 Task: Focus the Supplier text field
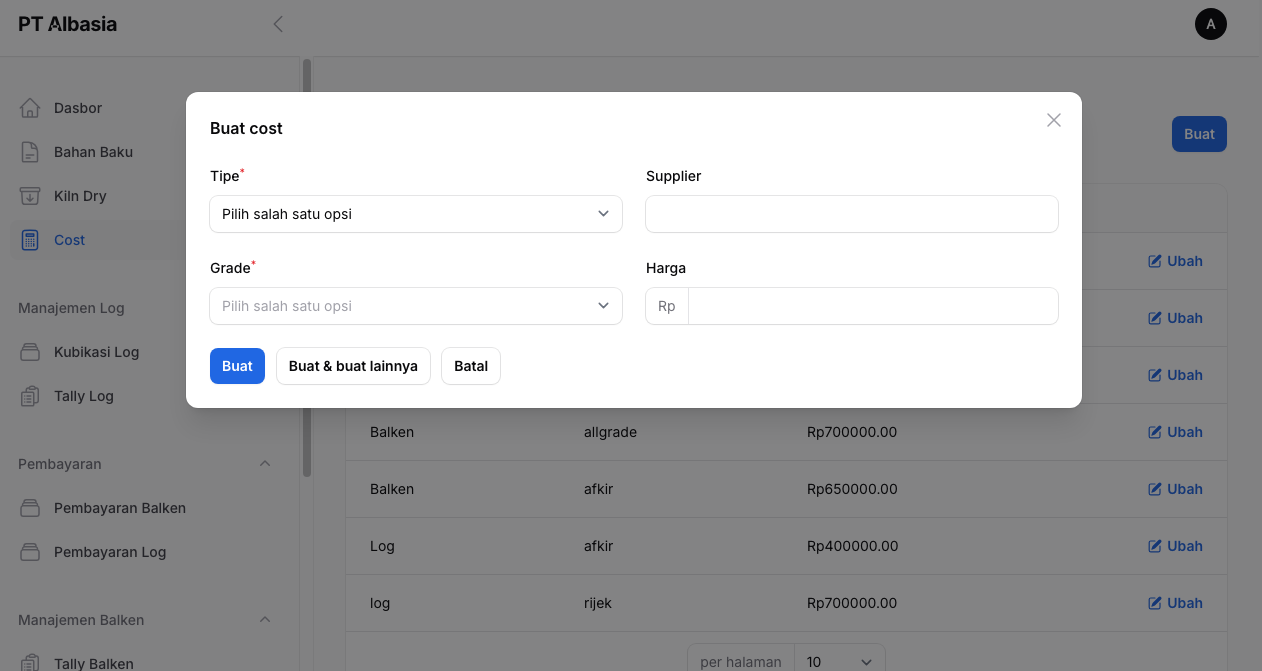click(x=851, y=214)
